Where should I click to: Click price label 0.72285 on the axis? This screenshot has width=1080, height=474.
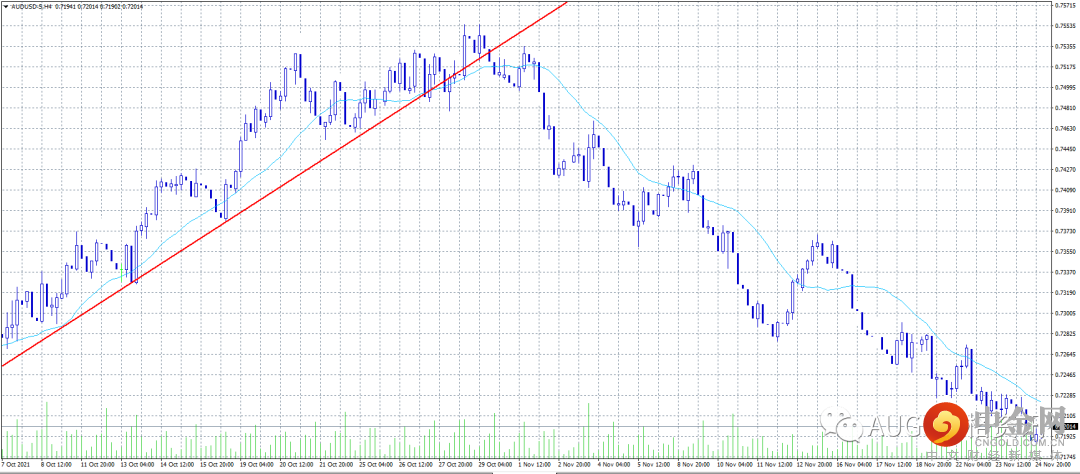[1064, 395]
